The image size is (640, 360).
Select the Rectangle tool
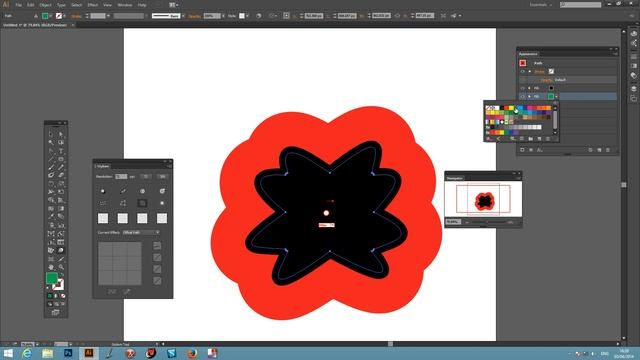click(x=61, y=159)
